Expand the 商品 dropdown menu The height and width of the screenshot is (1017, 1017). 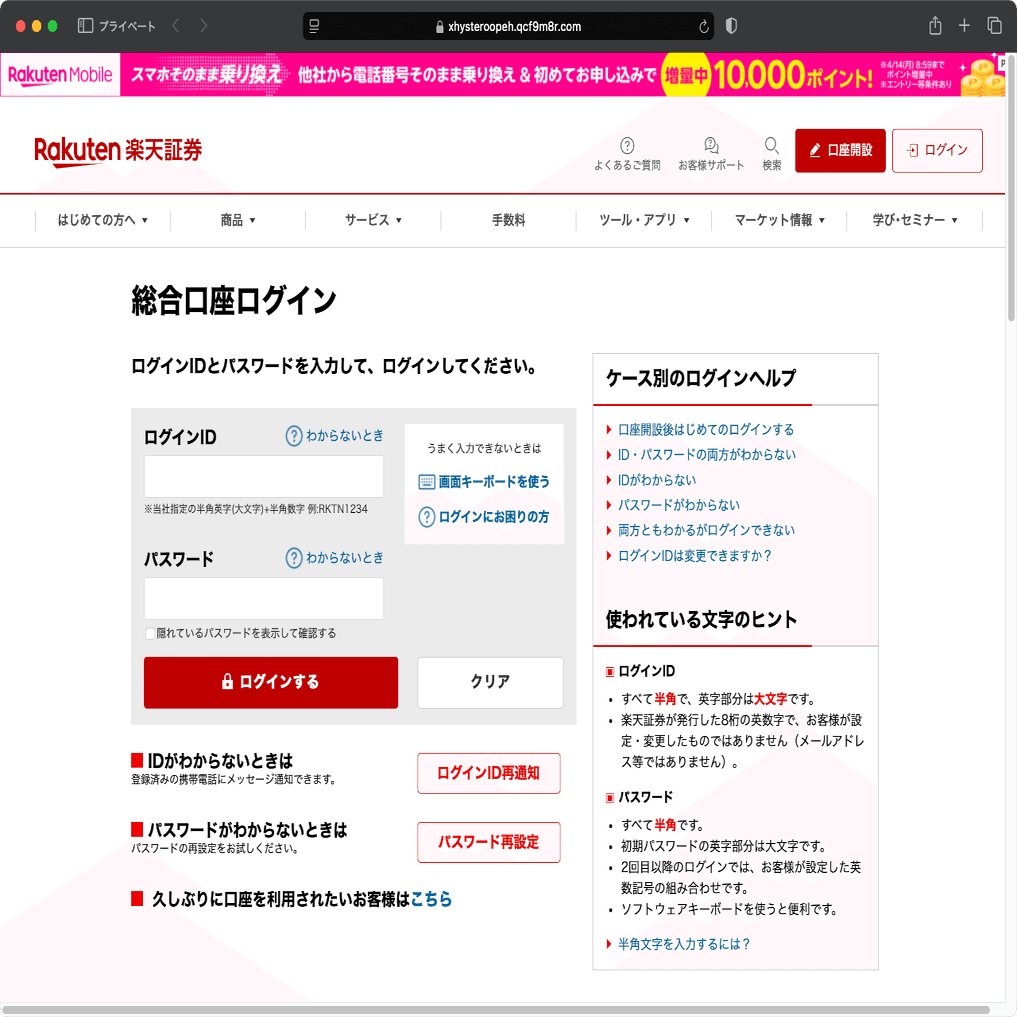pyautogui.click(x=236, y=220)
